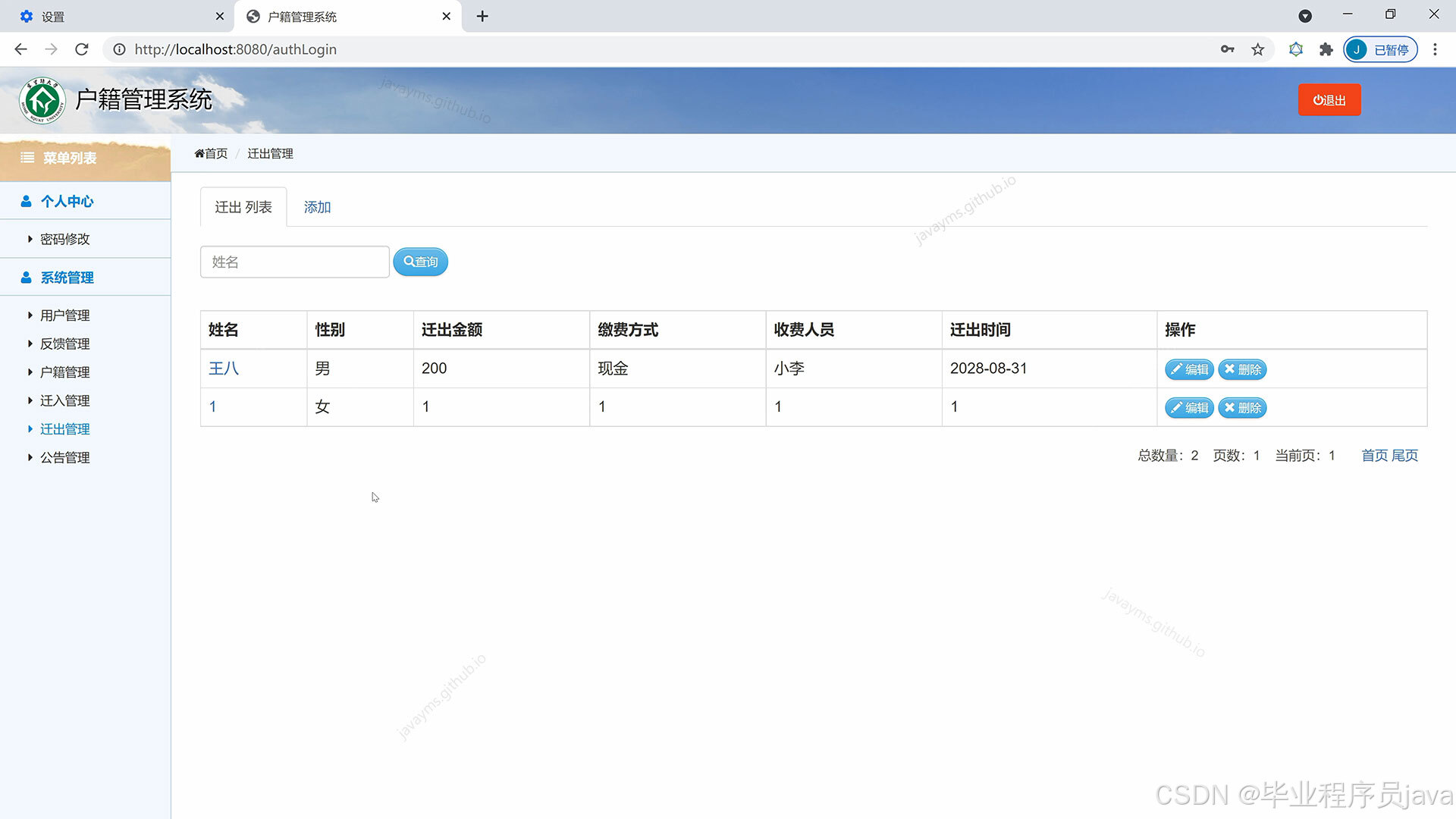Focus the 姓名 search field
The height and width of the screenshot is (819, 1456).
pos(295,262)
